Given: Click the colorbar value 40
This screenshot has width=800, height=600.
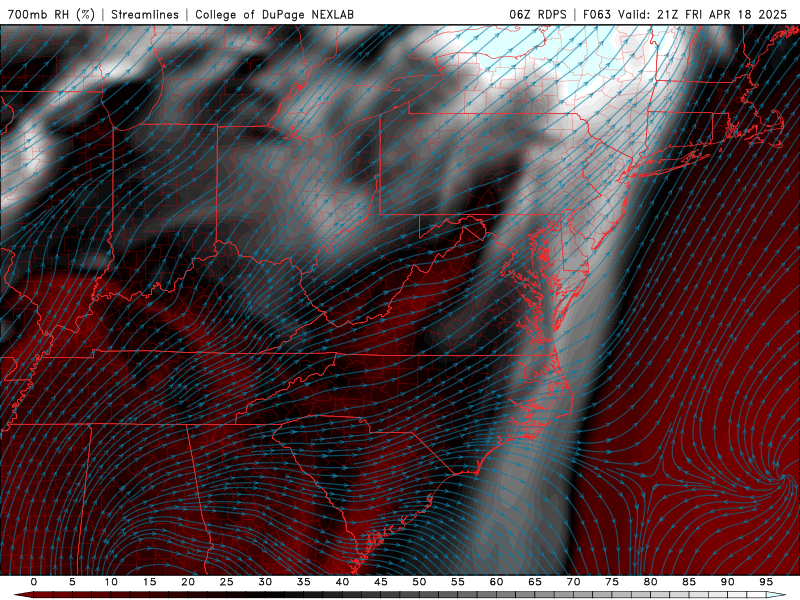Looking at the screenshot, I should click(x=342, y=582).
